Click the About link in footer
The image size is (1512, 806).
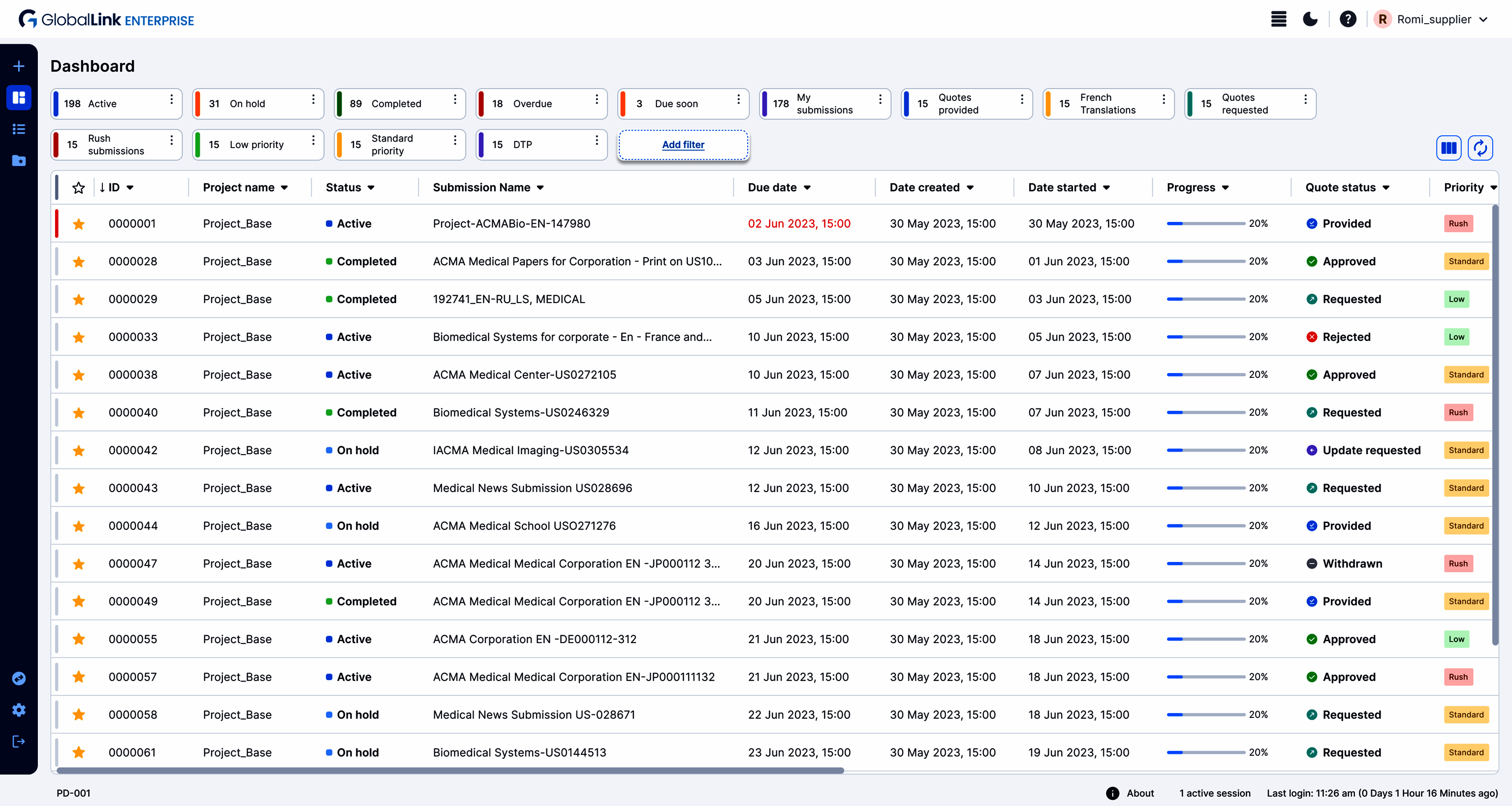tap(1140, 793)
